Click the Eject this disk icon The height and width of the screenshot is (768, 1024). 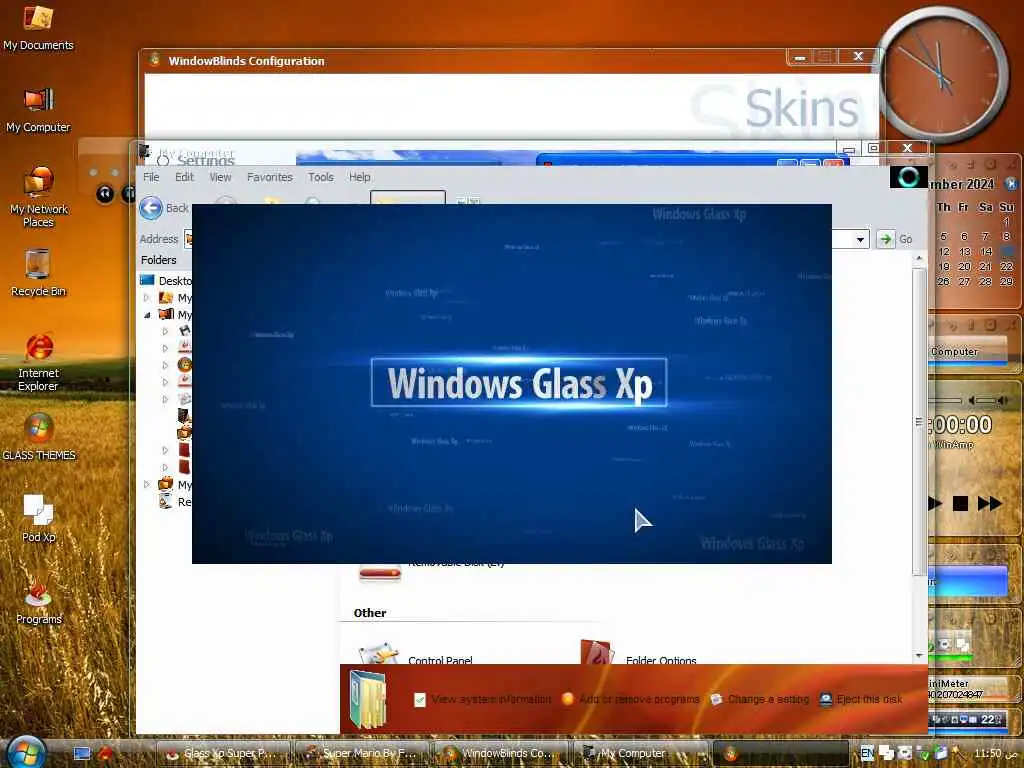(825, 699)
